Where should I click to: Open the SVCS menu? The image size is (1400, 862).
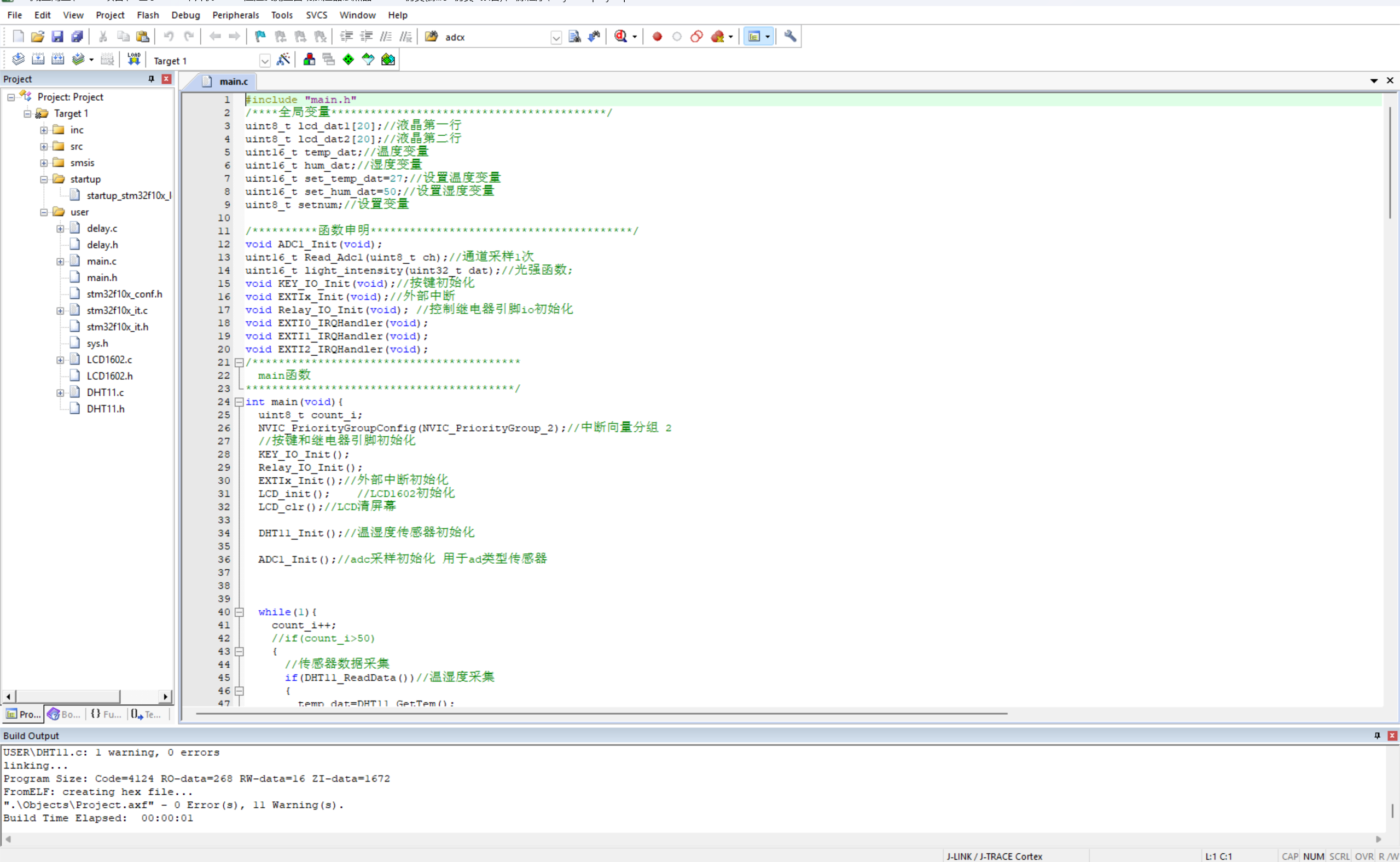pyautogui.click(x=316, y=15)
